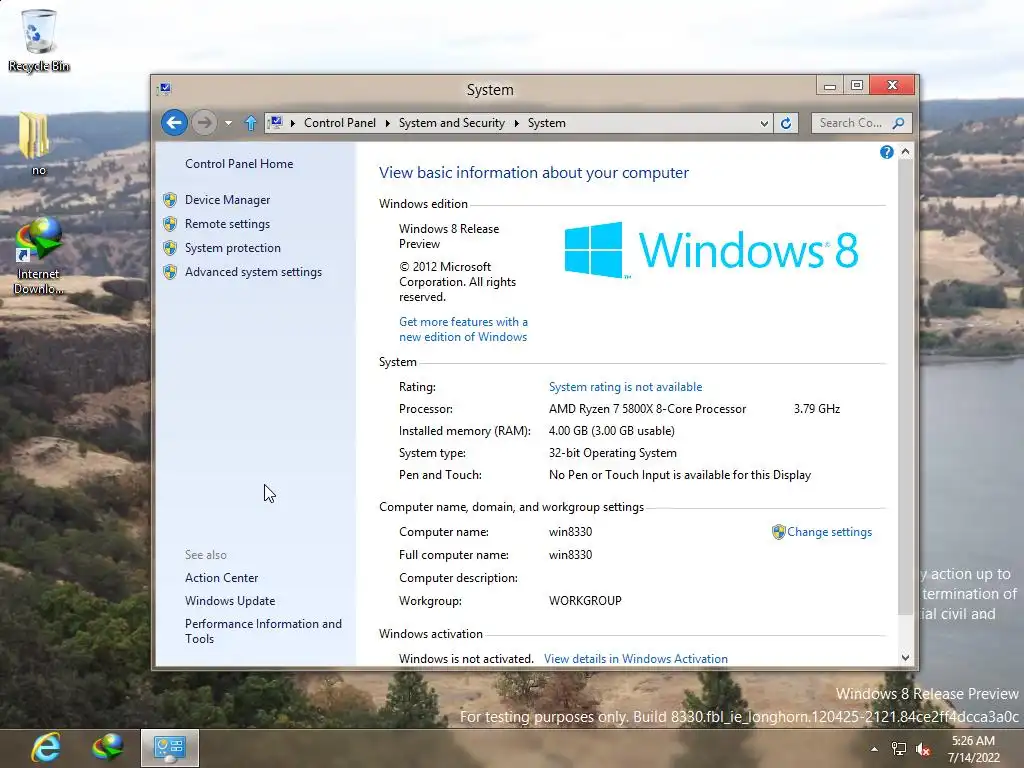The image size is (1024, 768).
Task: Click View basic information heading
Action: tap(534, 173)
